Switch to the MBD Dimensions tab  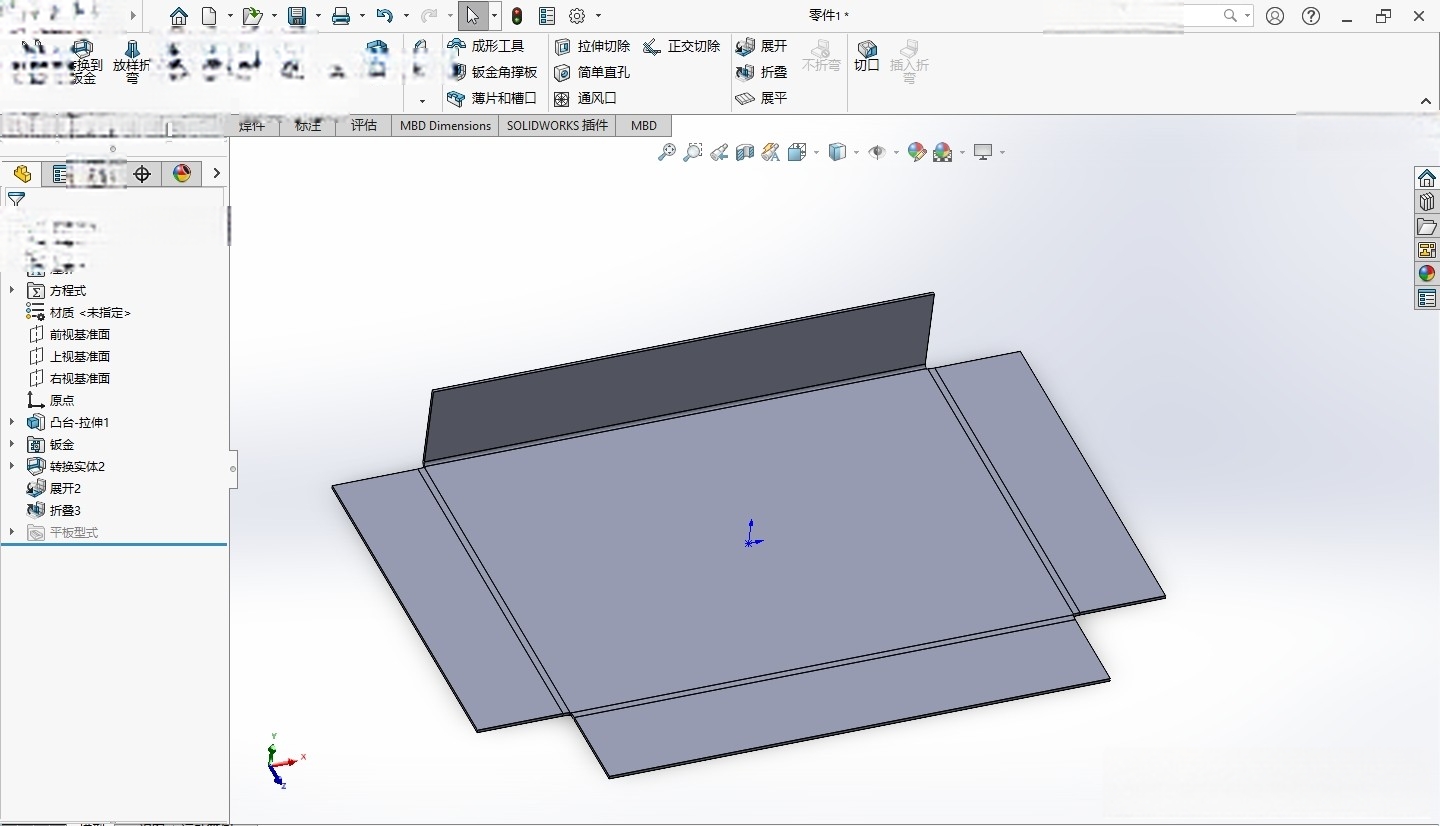[x=445, y=125]
